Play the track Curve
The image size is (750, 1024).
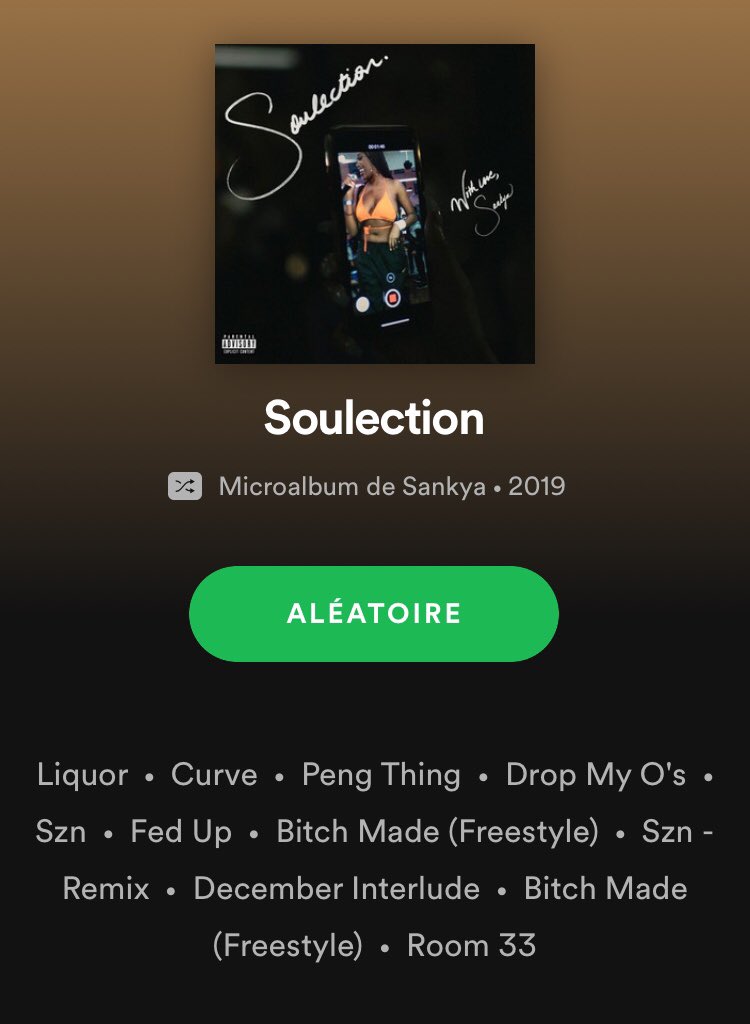(x=214, y=775)
